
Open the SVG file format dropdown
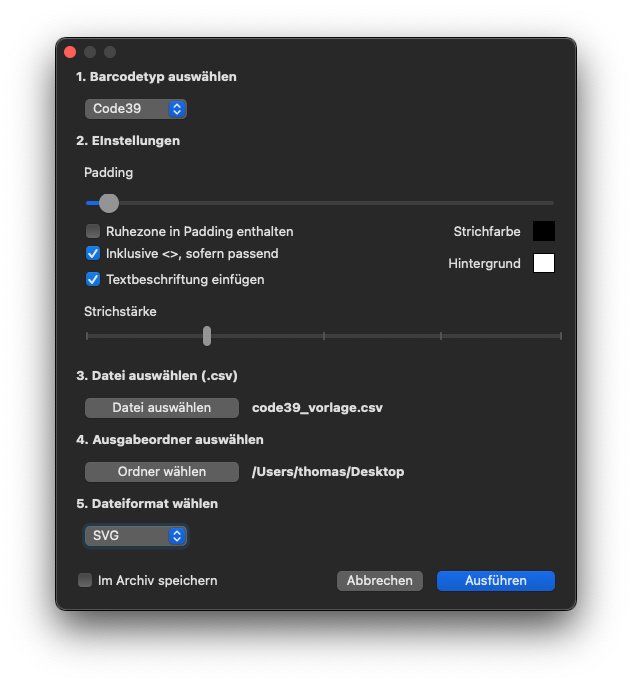(x=136, y=536)
